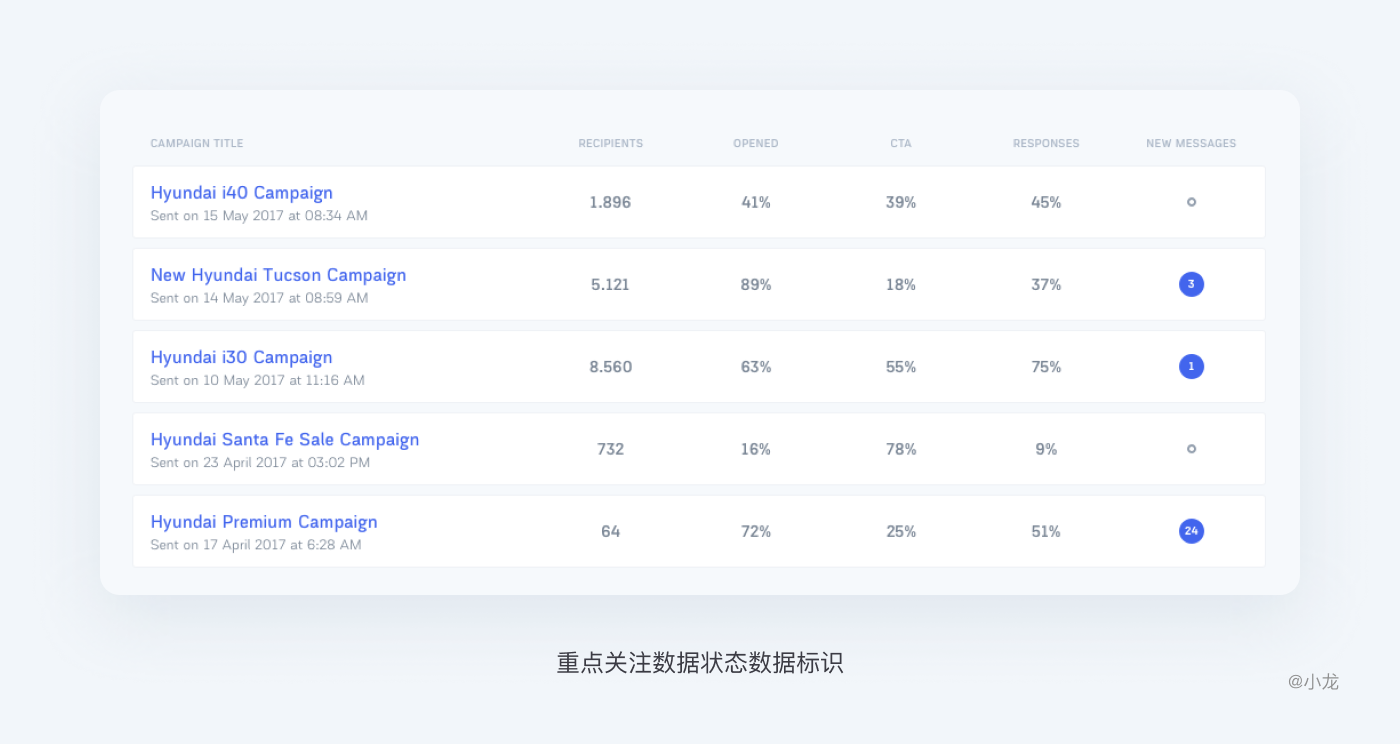The height and width of the screenshot is (744, 1400).
Task: Click empty message indicator for Santa Fe Sale
Action: coord(1191,449)
